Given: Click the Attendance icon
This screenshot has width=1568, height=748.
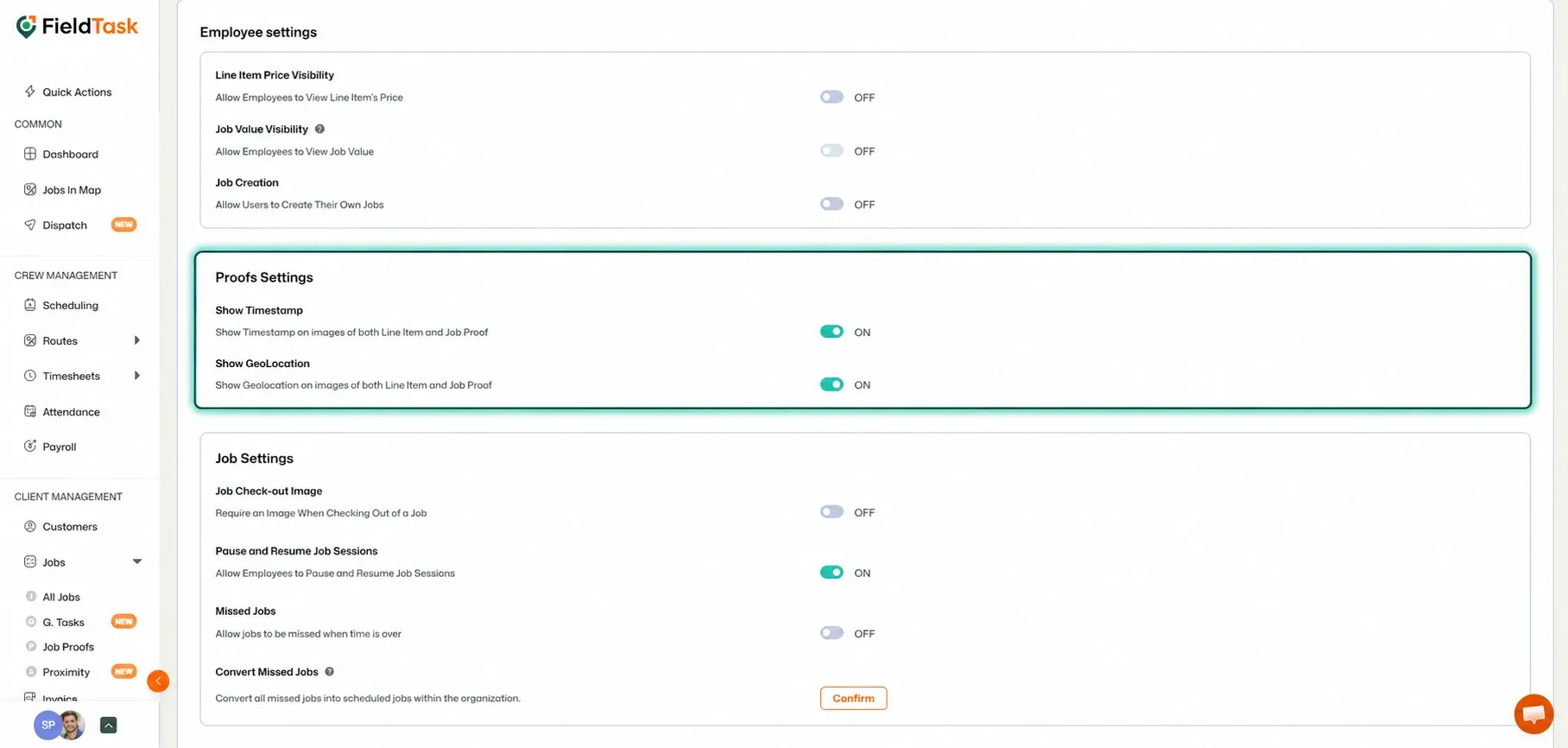Looking at the screenshot, I should tap(30, 411).
